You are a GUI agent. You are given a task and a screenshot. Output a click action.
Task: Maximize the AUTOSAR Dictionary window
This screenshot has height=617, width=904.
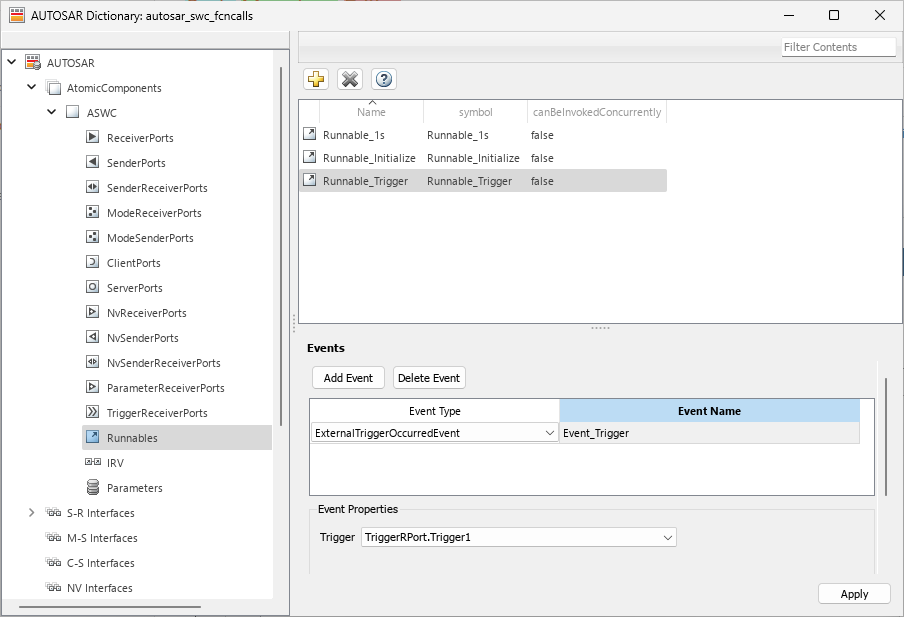(x=834, y=15)
